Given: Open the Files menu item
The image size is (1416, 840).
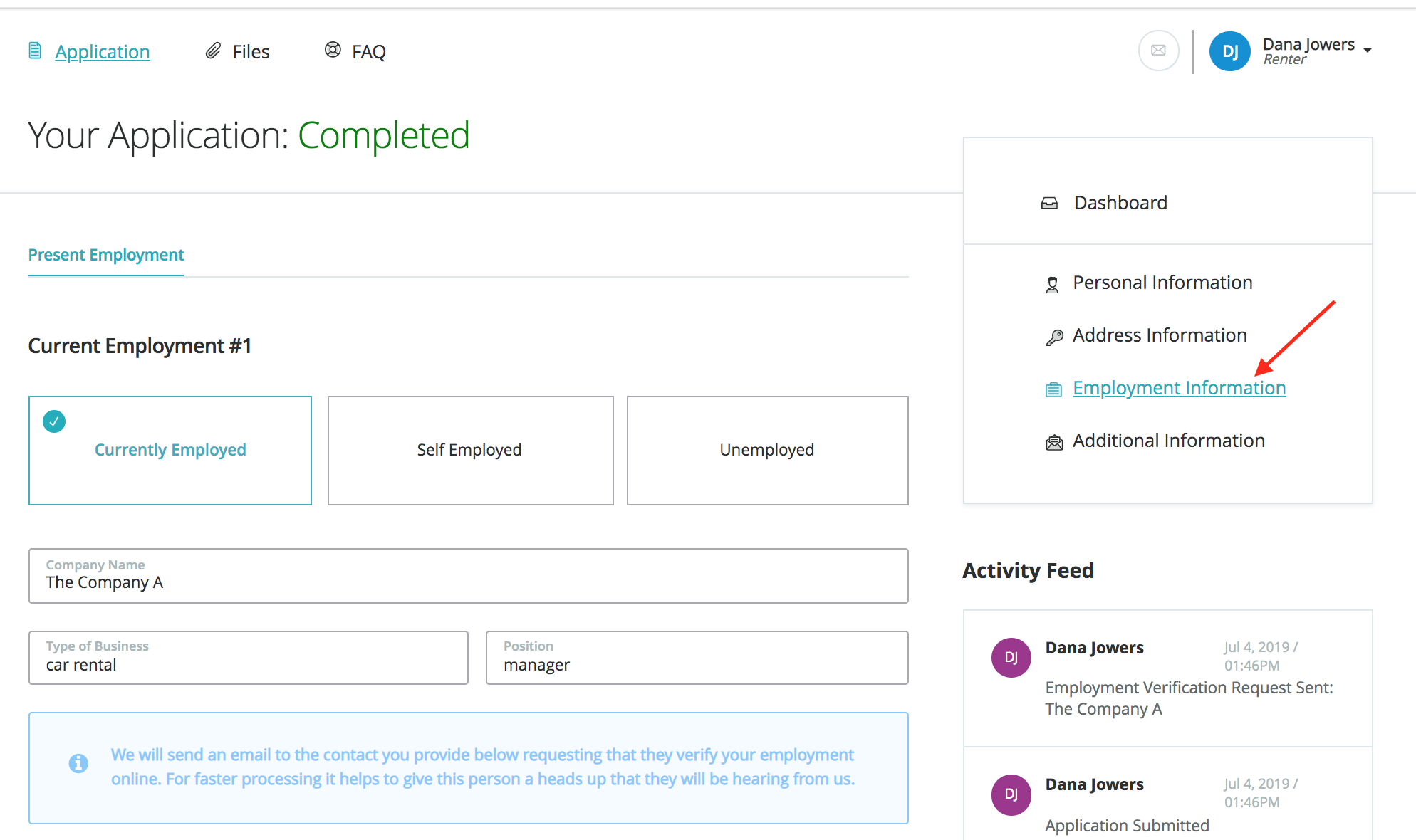Looking at the screenshot, I should point(251,52).
